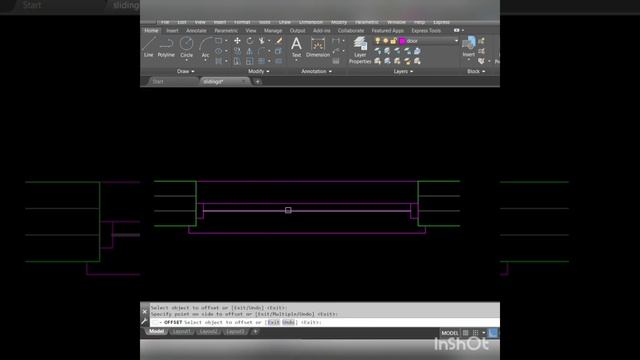Toggle MODEL space button in status bar
The height and width of the screenshot is (360, 640).
pos(450,333)
